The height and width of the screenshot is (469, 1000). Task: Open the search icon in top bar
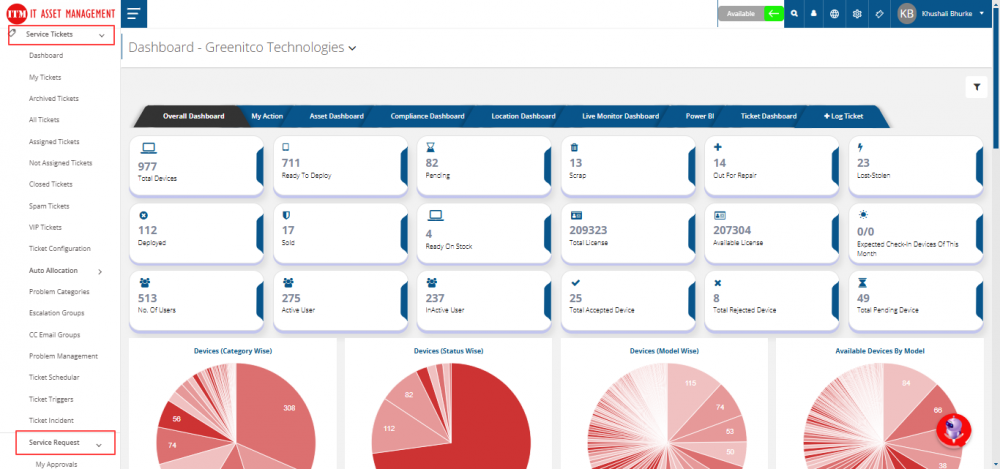[794, 14]
